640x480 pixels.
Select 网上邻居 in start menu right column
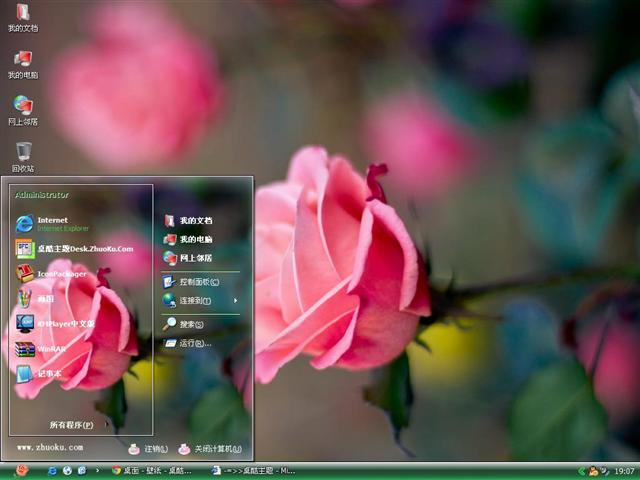click(188, 258)
